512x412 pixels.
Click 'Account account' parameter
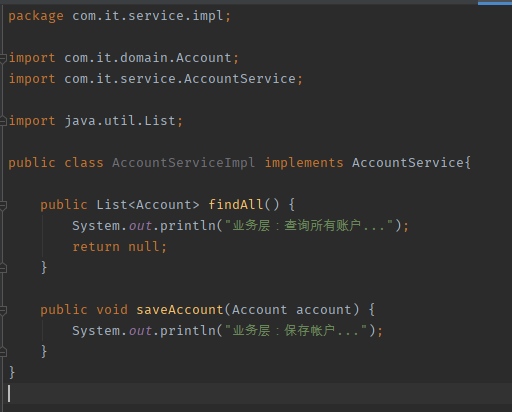click(292, 310)
